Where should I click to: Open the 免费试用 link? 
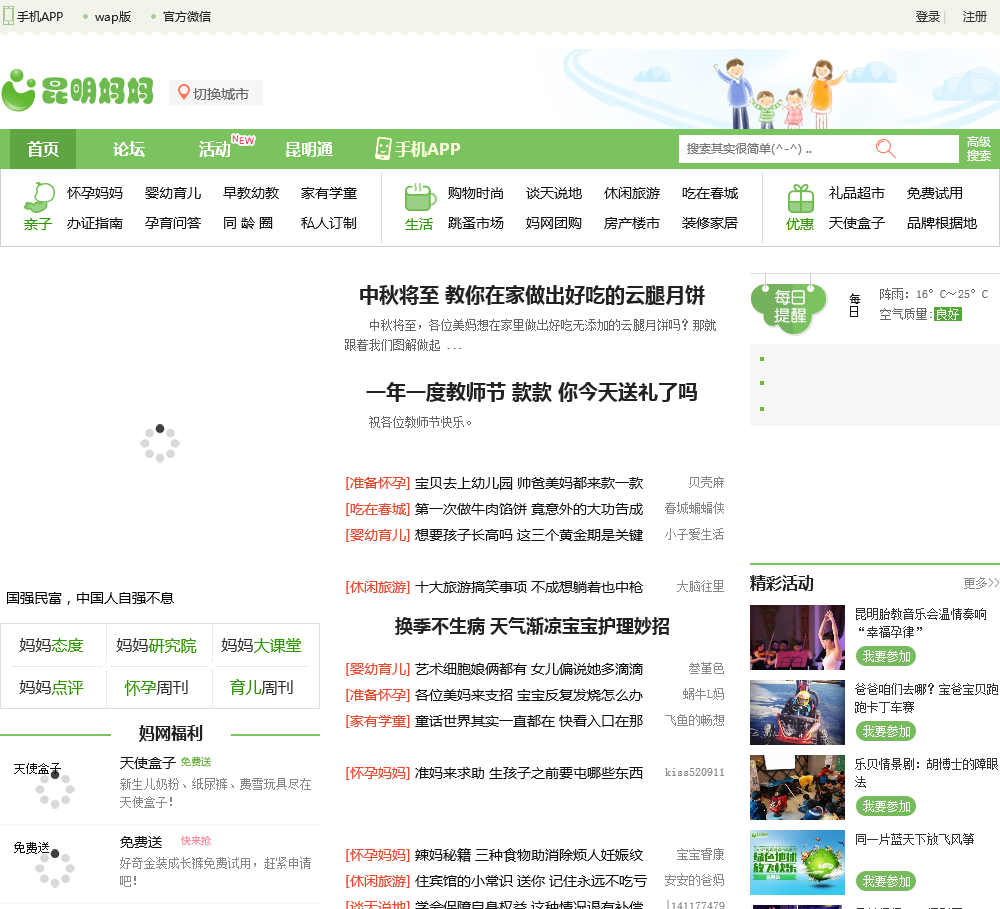tap(935, 193)
